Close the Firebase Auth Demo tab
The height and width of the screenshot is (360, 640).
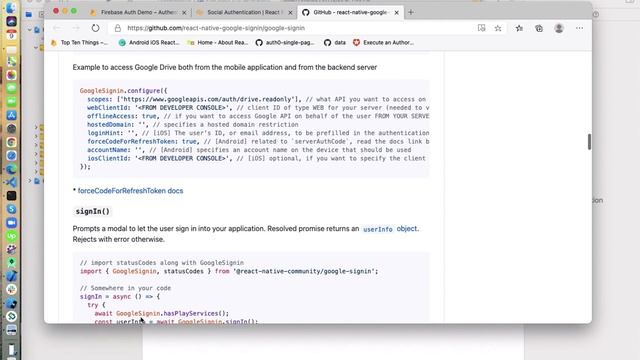(184, 13)
